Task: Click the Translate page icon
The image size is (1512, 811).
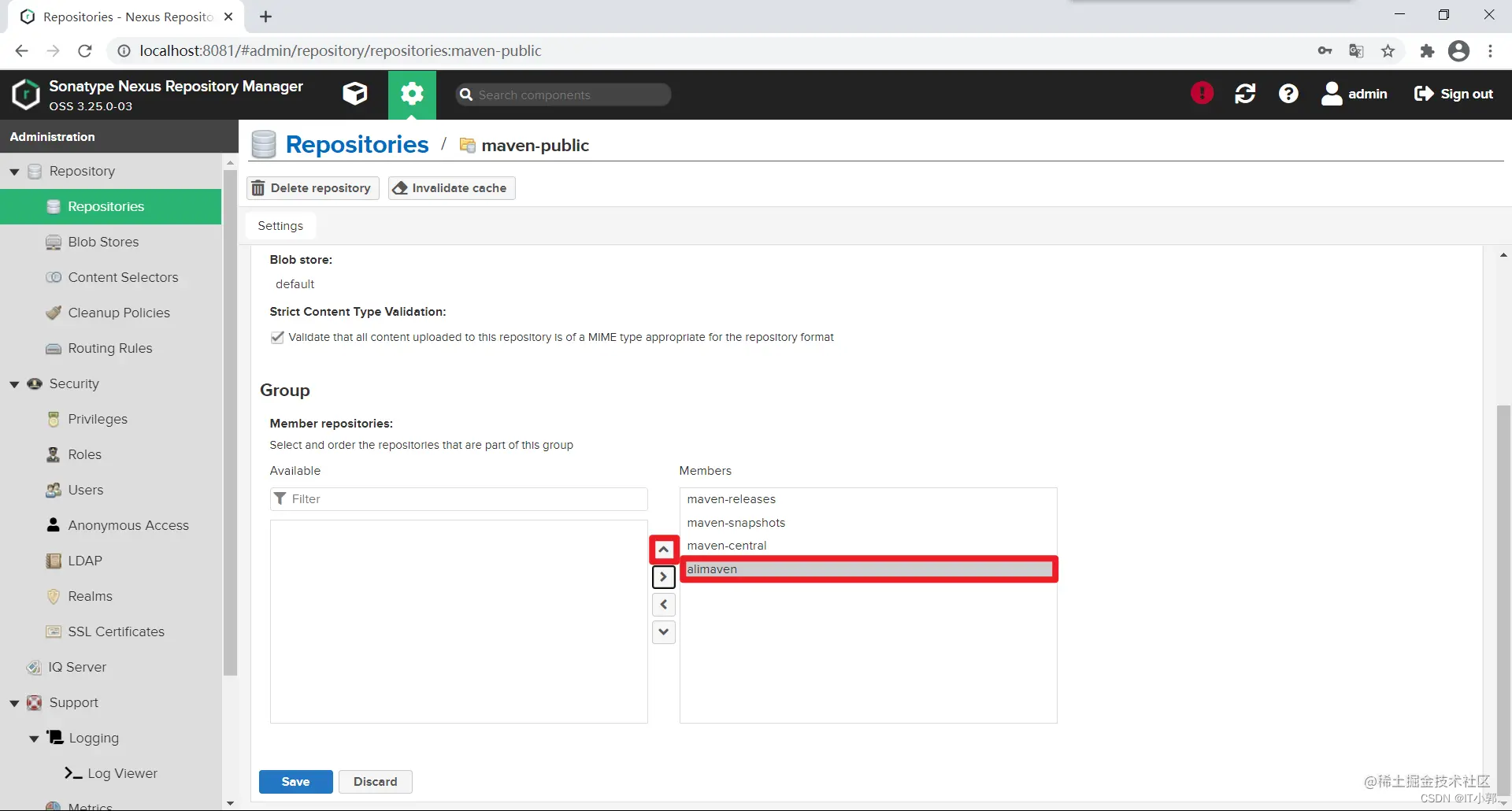Action: tap(1356, 50)
